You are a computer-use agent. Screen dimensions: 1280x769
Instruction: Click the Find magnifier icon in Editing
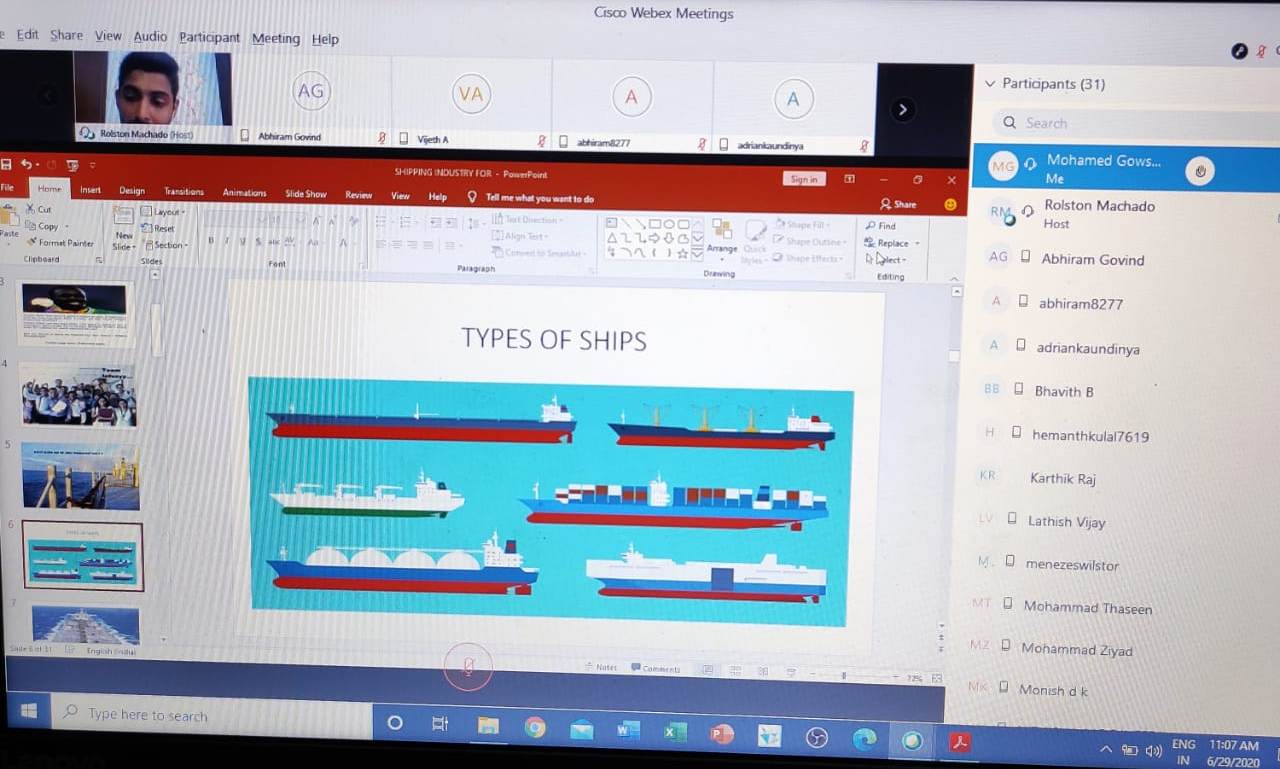click(x=871, y=226)
